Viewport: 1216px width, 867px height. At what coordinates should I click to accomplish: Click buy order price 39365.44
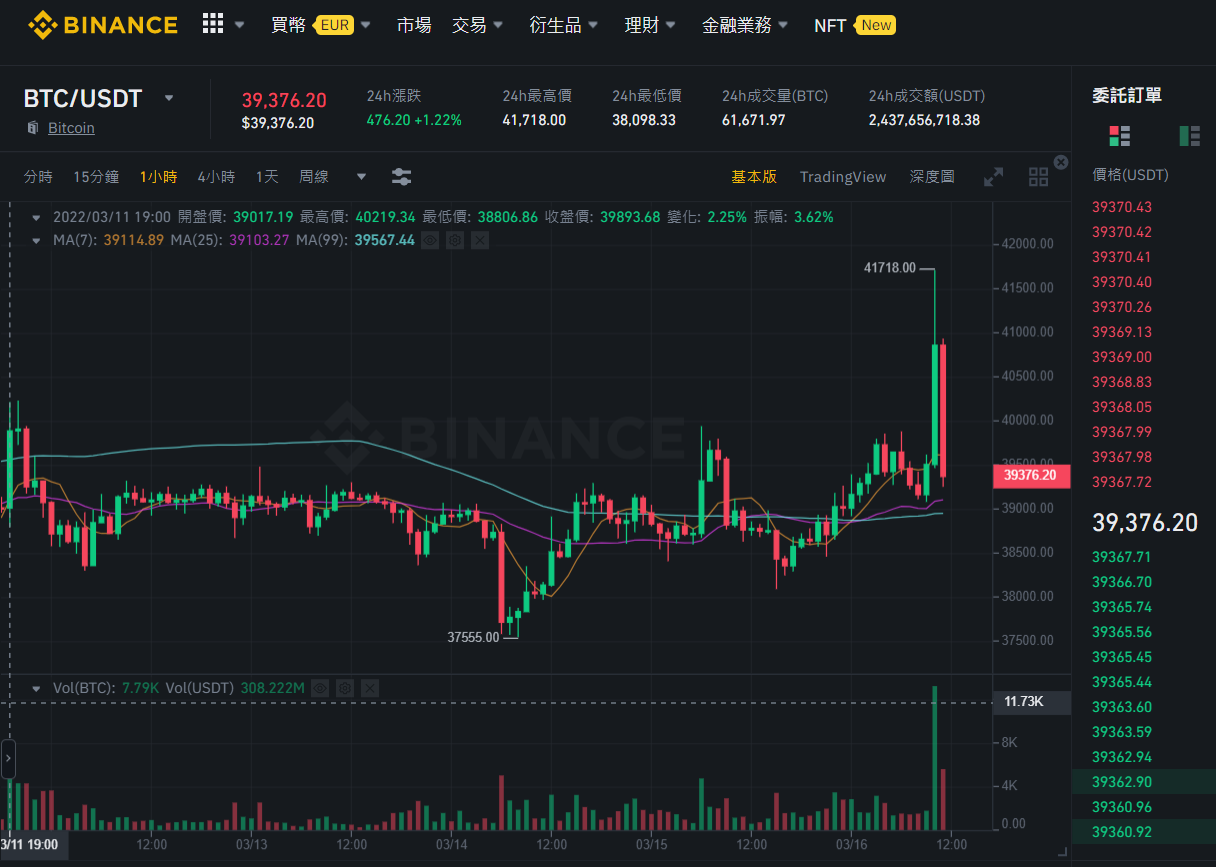[x=1122, y=682]
